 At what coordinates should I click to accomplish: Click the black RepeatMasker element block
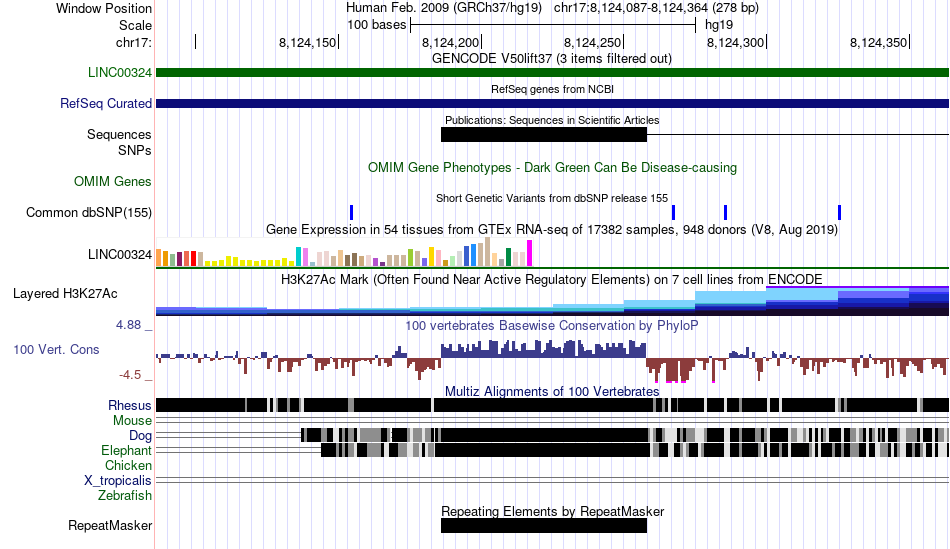(x=544, y=526)
